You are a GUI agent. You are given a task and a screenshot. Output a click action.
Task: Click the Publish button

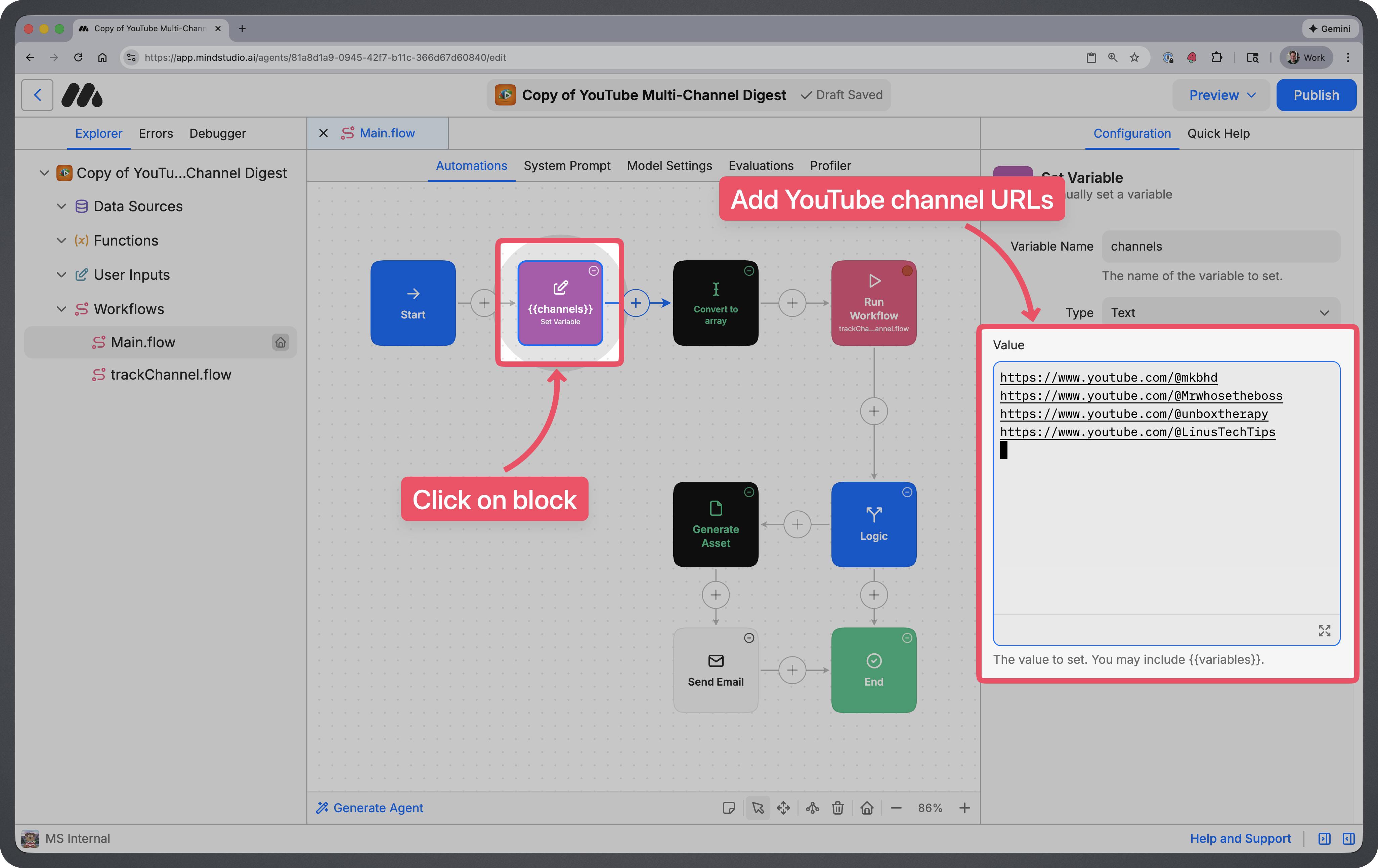pos(1316,94)
